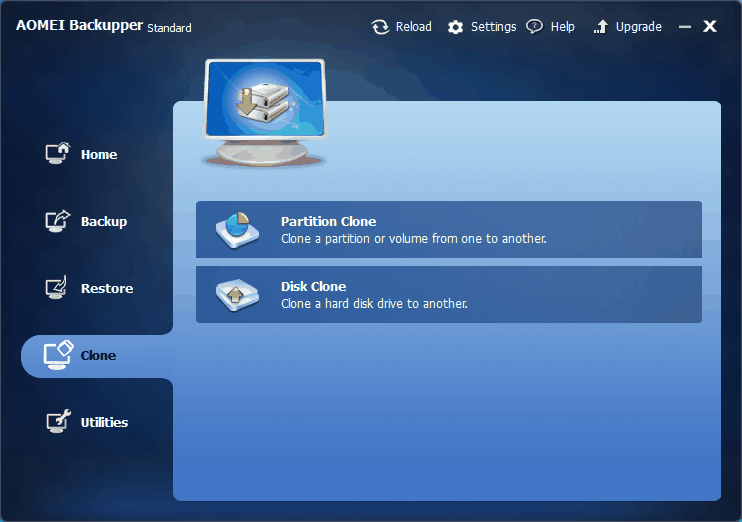Select the Clone tab label
This screenshot has width=742, height=522.
(x=98, y=355)
